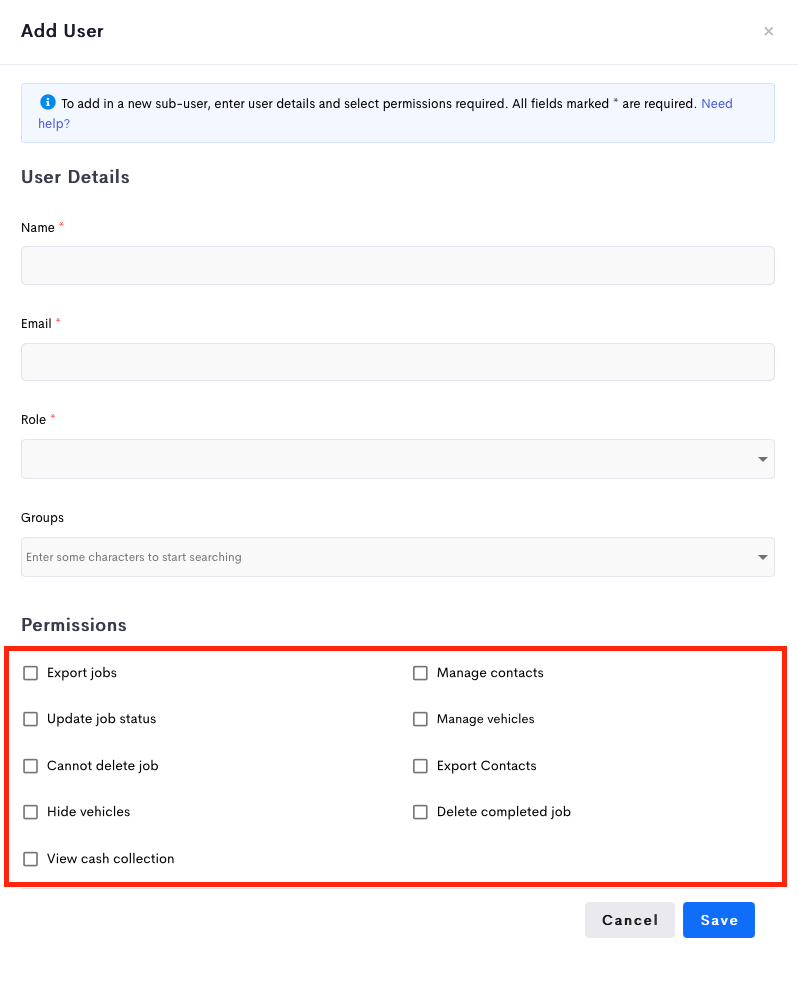This screenshot has width=798, height=998.
Task: Close the Add User dialog
Action: click(768, 31)
